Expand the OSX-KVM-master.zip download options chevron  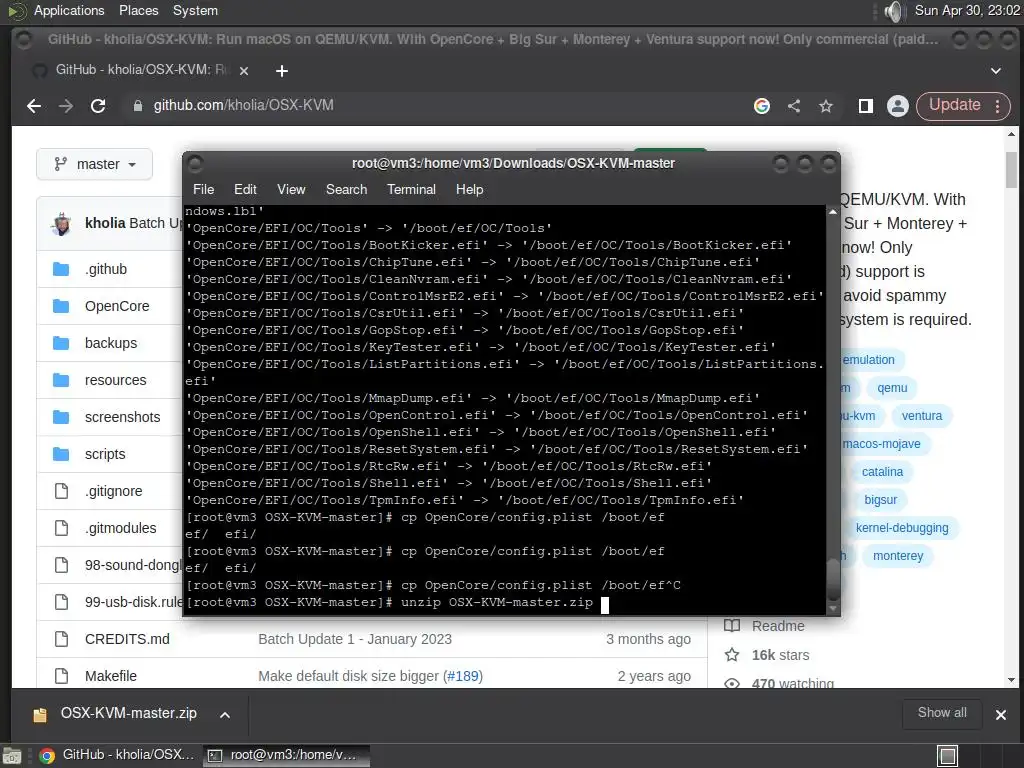(225, 715)
